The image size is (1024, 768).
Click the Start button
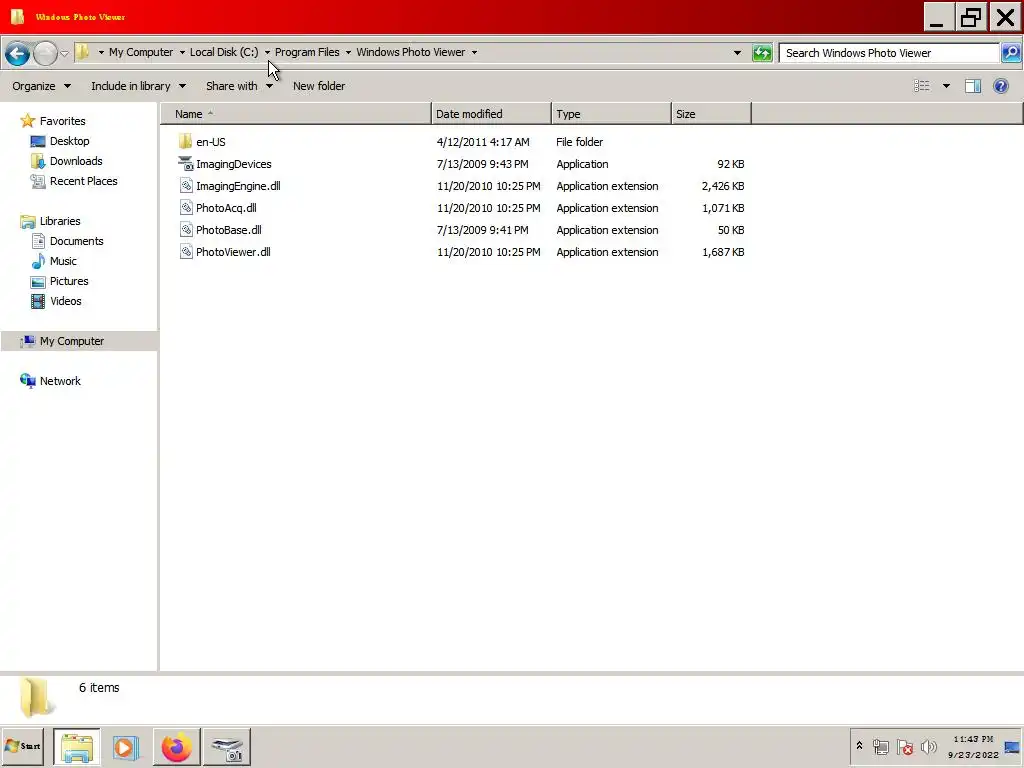pos(22,746)
